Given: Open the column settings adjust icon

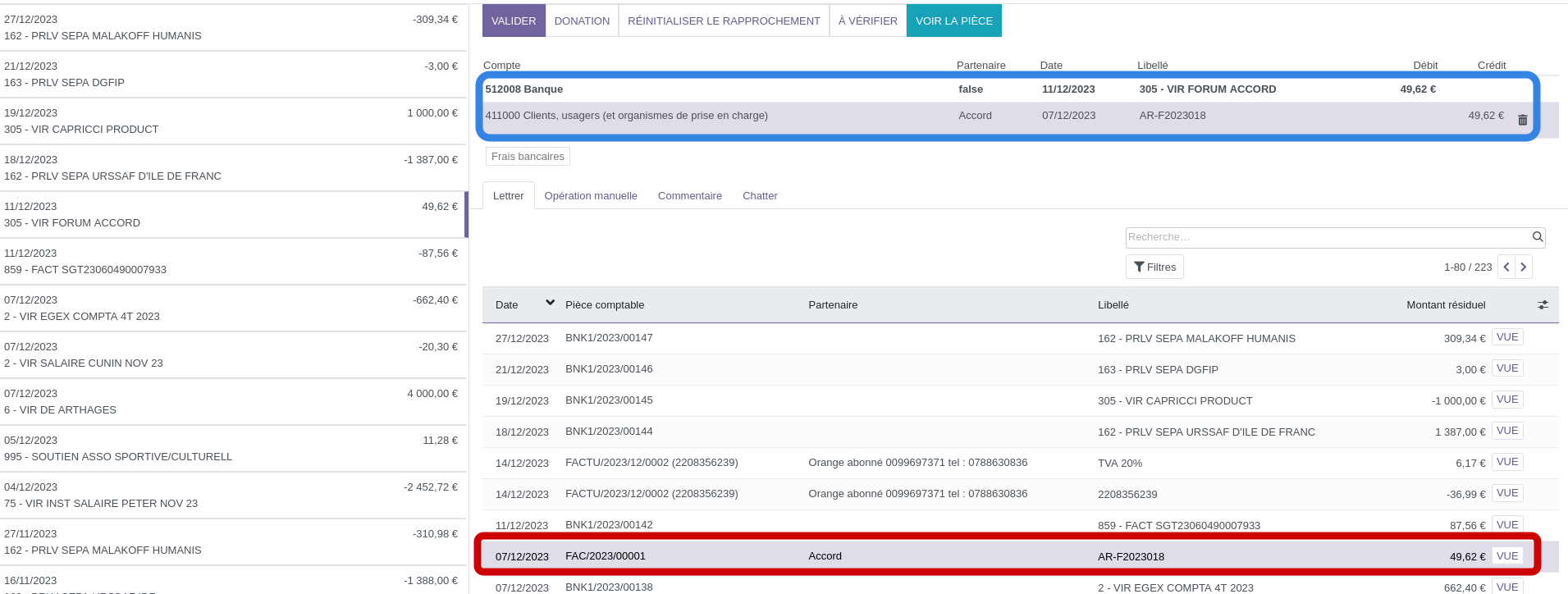Looking at the screenshot, I should click(x=1543, y=304).
